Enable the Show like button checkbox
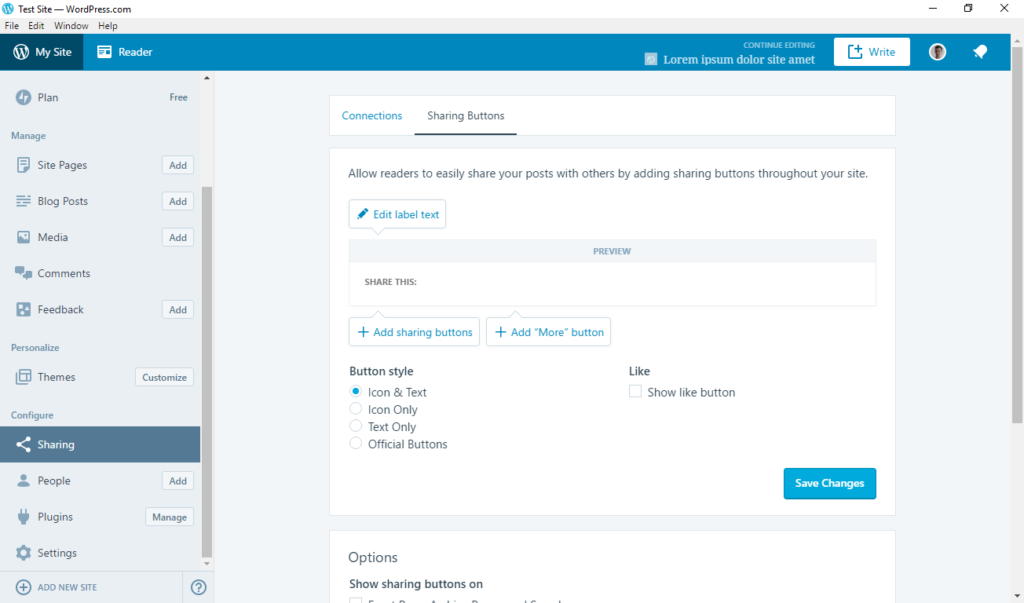 pos(635,392)
